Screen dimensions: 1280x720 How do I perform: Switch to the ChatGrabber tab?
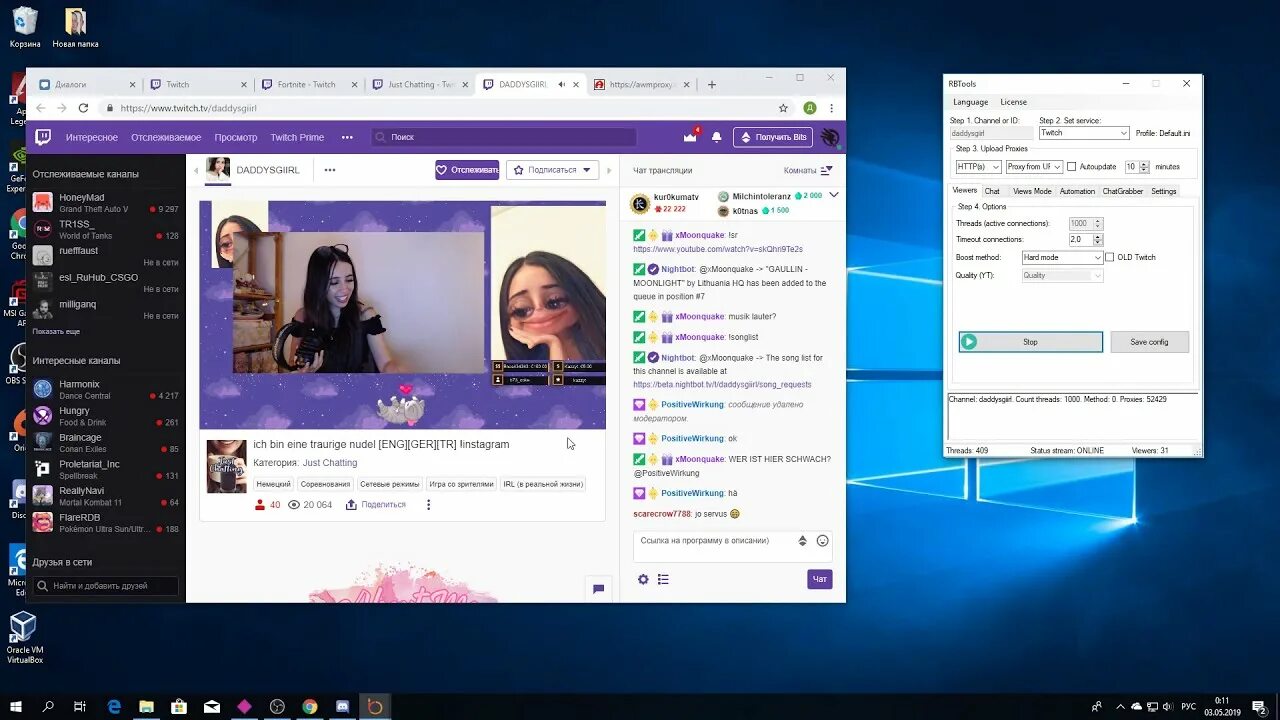(1122, 191)
